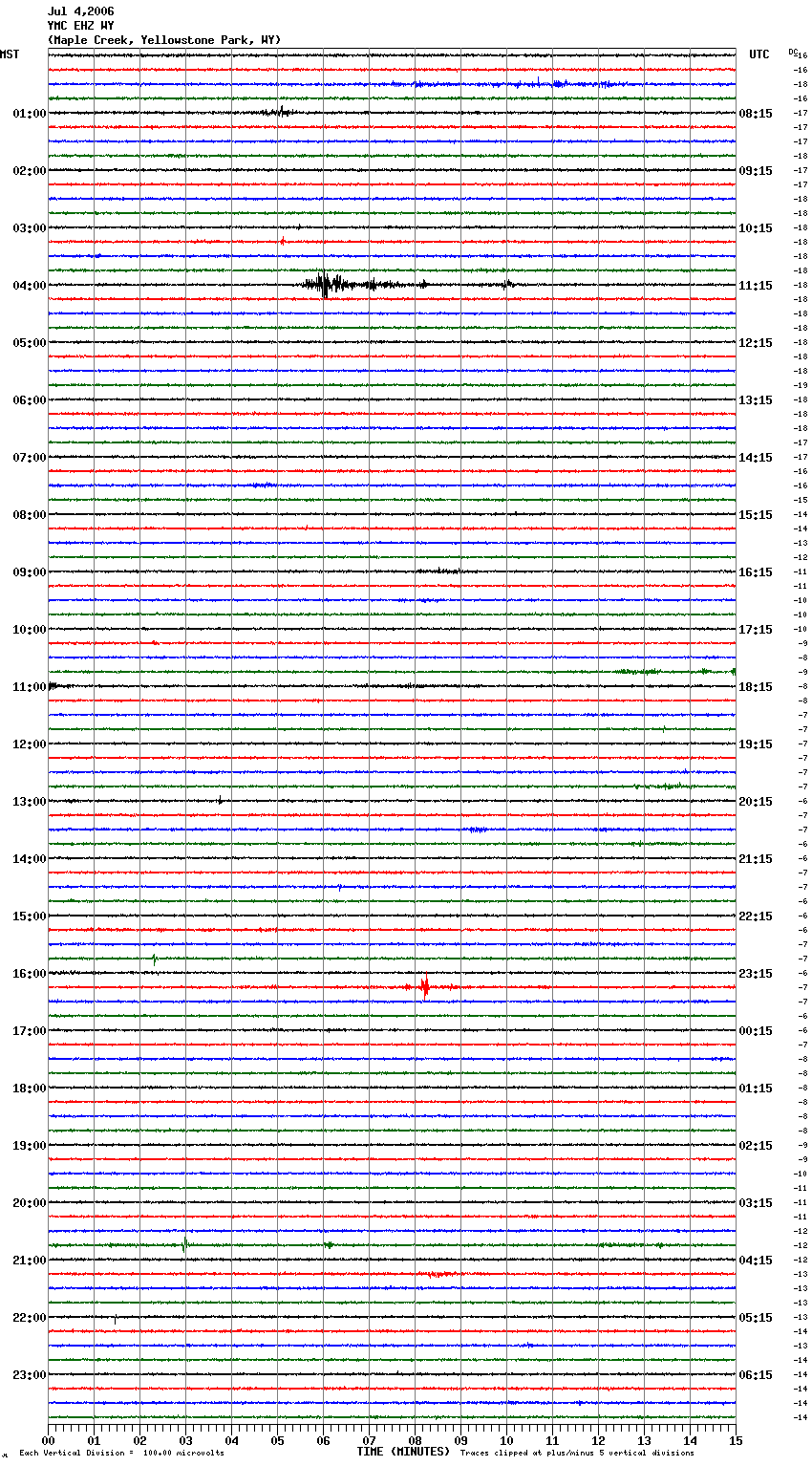The image size is (812, 1466).
Task: Click the 23:15 UTC time label
Action: point(756,974)
